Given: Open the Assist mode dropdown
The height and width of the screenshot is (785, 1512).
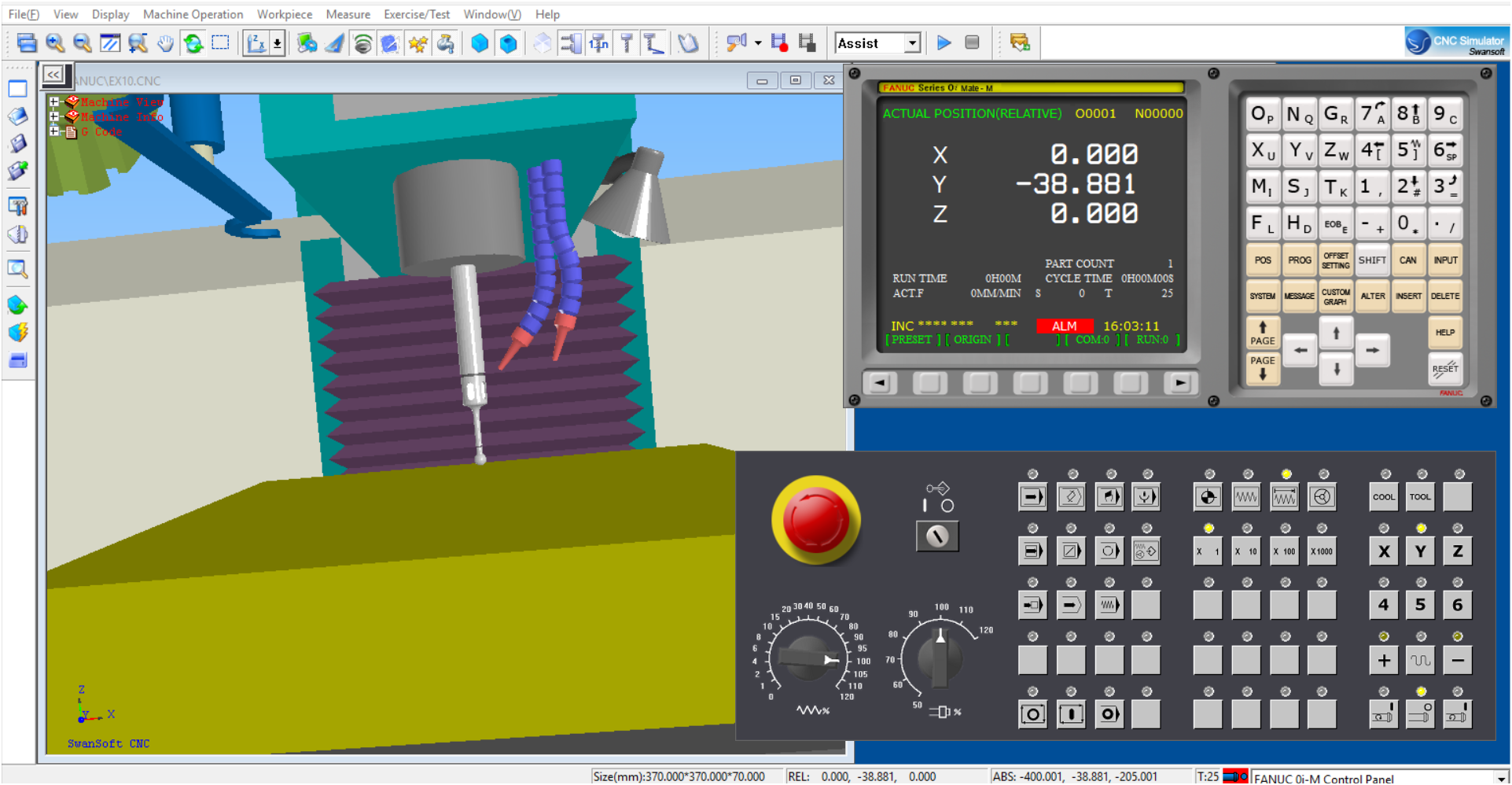Looking at the screenshot, I should pos(912,43).
